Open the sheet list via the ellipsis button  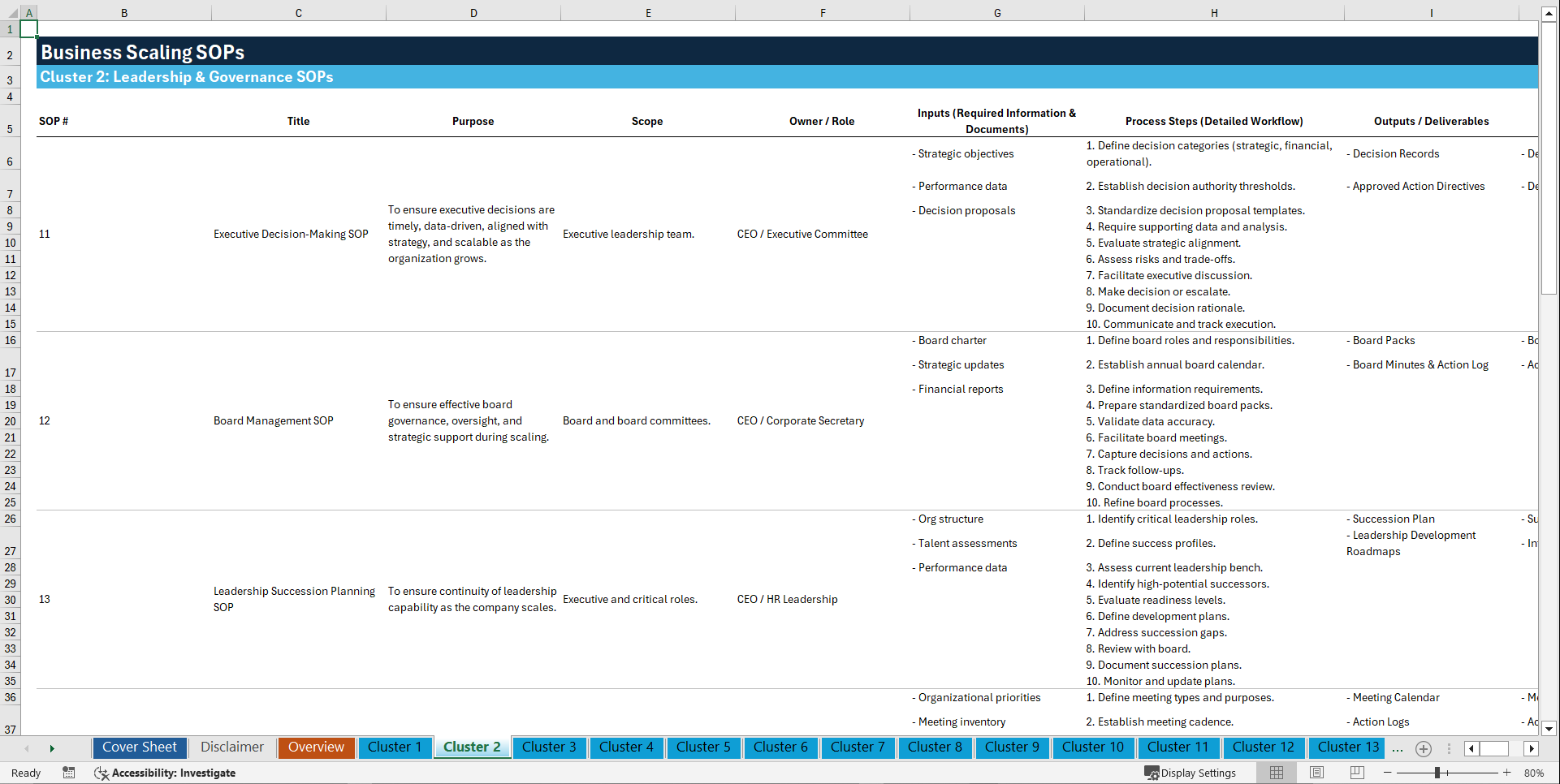point(1398,748)
